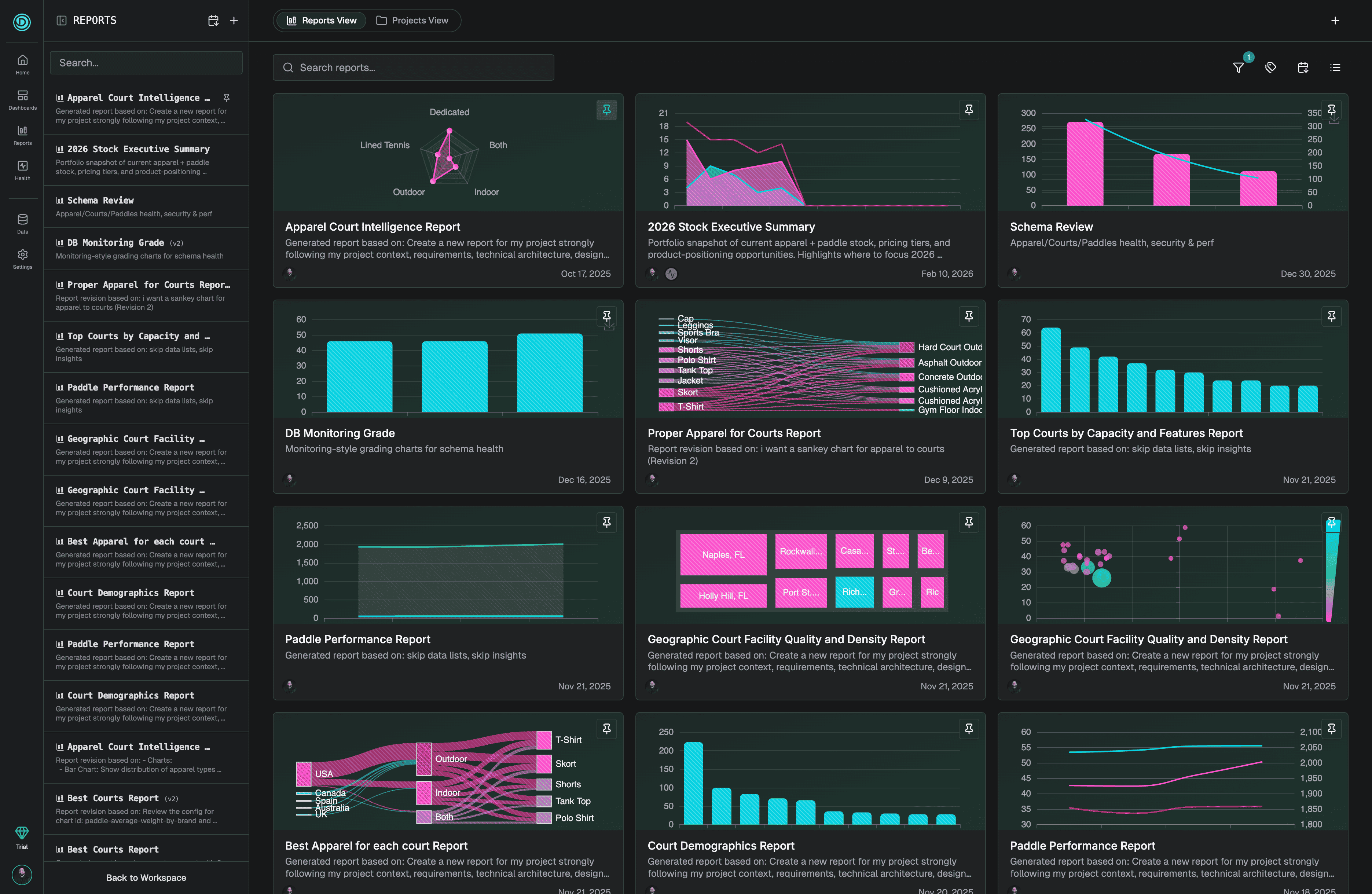Pin the 2026 Stock Executive Summary card
The image size is (1372, 894).
pyautogui.click(x=969, y=110)
